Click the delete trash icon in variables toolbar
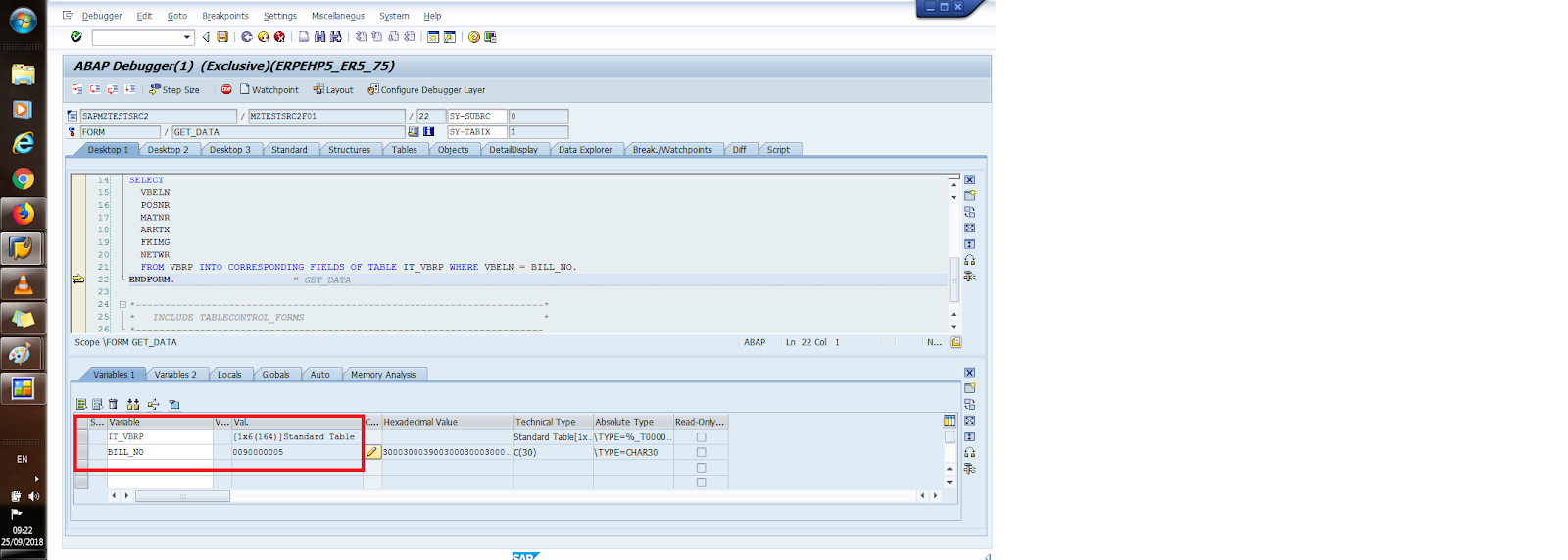The height and width of the screenshot is (560, 1568). click(x=113, y=404)
